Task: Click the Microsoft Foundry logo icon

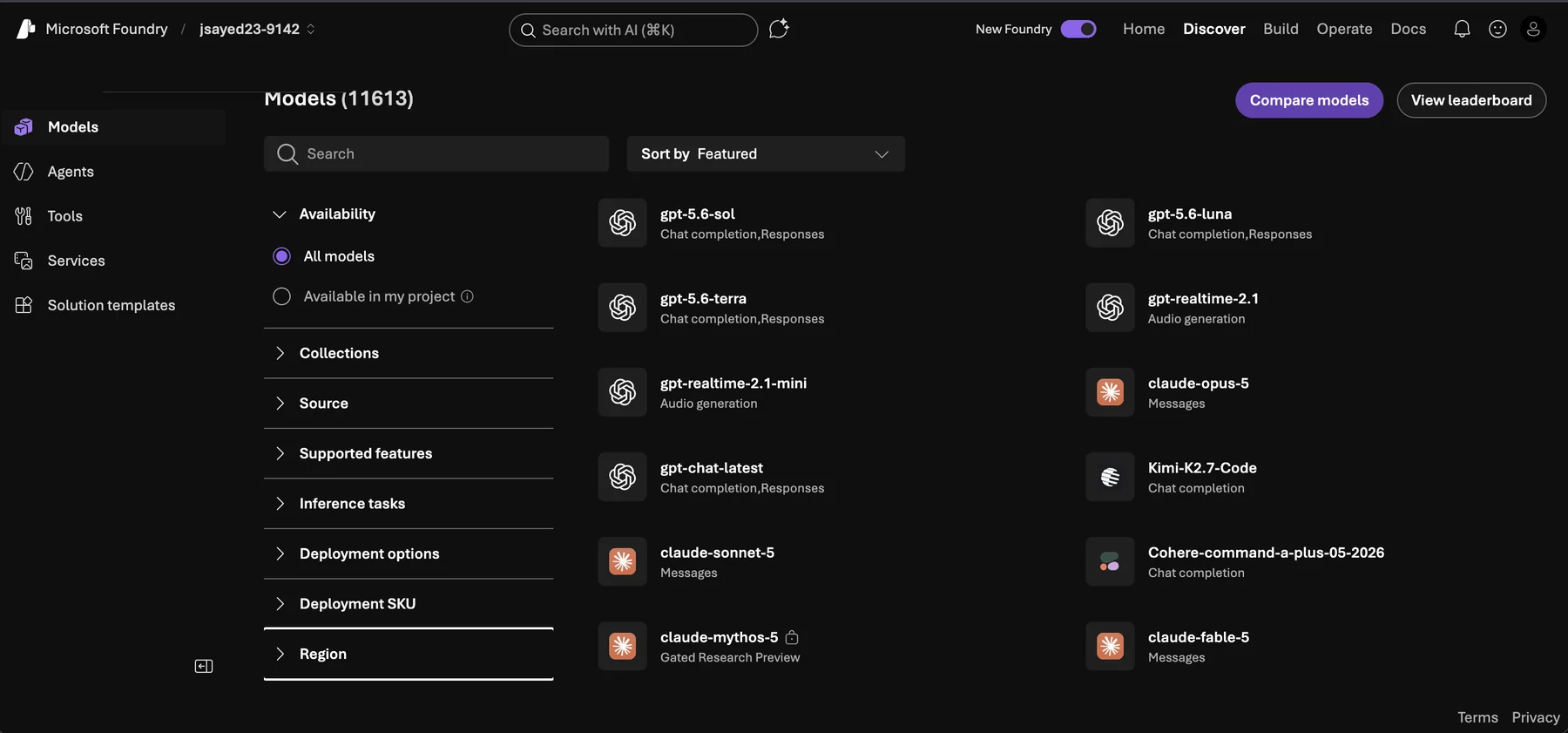Action: tap(26, 29)
